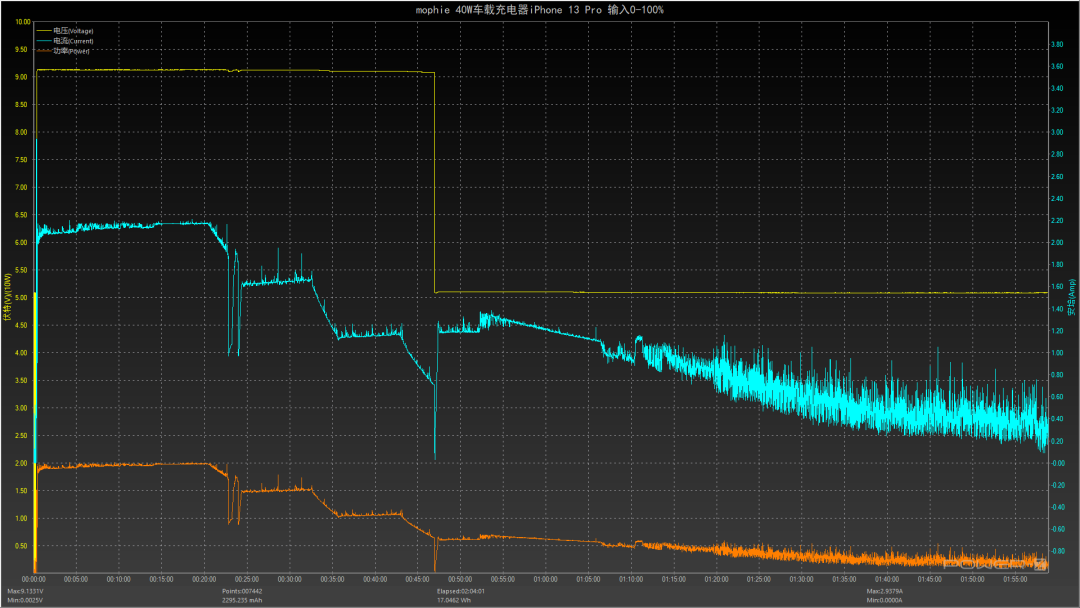Click the 1.20 amp axis label

(1057, 331)
